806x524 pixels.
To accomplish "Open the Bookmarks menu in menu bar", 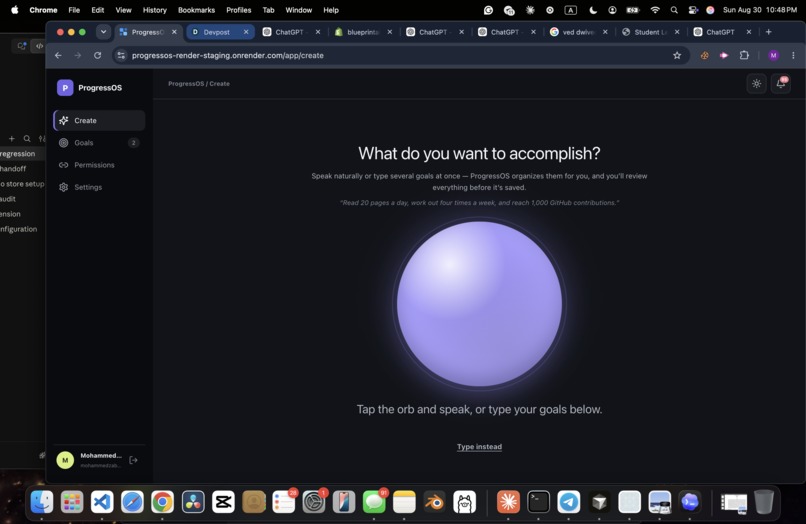I will pos(196,10).
